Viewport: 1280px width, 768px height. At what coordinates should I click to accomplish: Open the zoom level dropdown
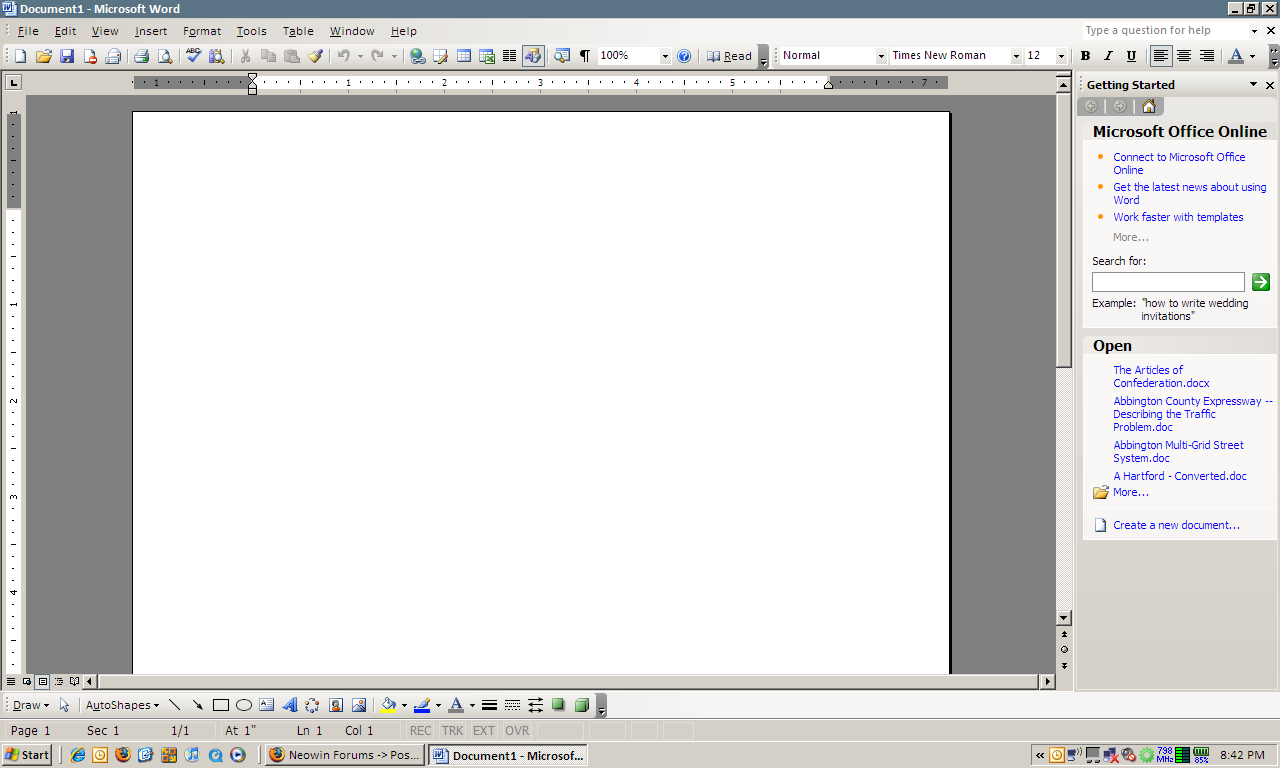[664, 56]
